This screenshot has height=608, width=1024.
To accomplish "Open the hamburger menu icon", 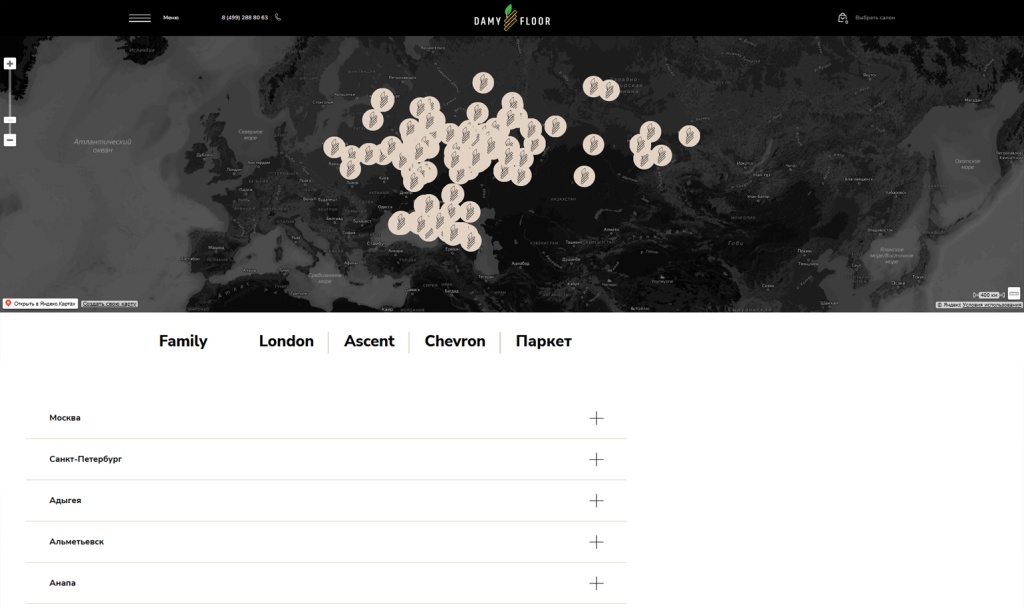I will coord(140,18).
